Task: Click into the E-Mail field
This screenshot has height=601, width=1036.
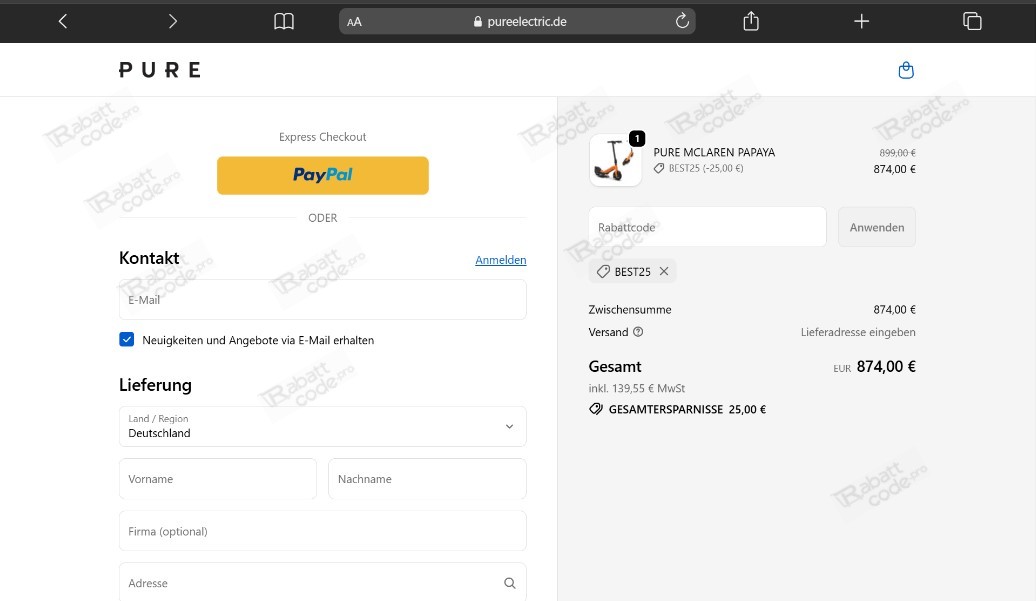Action: click(x=322, y=300)
